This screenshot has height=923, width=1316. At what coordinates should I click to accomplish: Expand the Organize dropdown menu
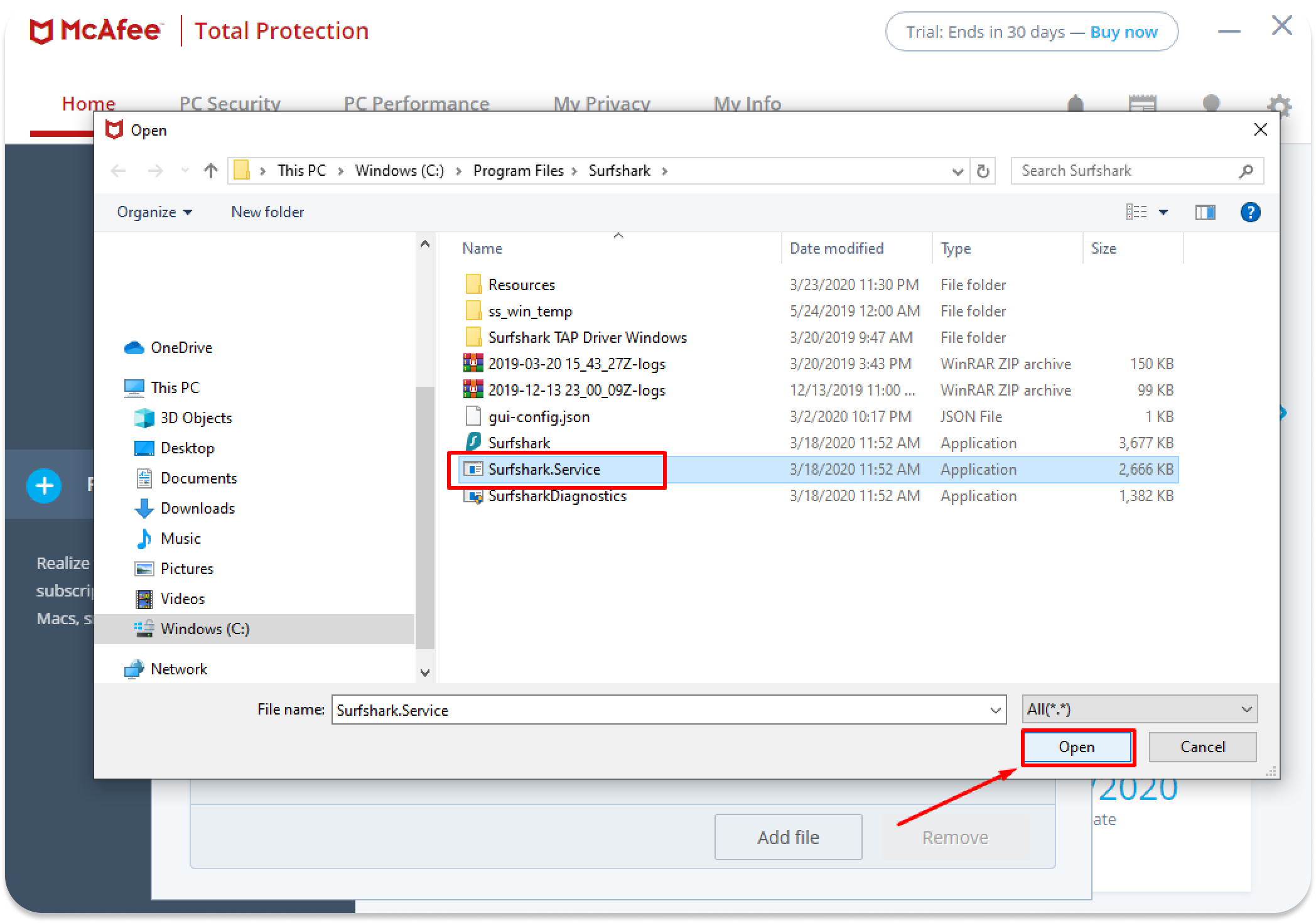pyautogui.click(x=154, y=212)
